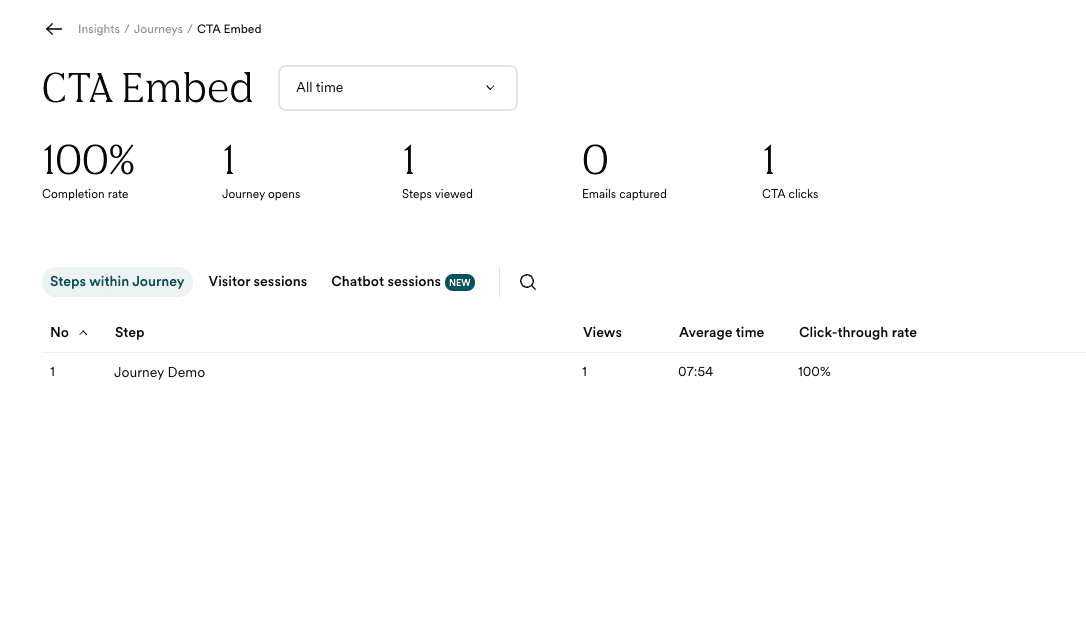
Task: Sort by the Views column header
Action: pyautogui.click(x=602, y=332)
